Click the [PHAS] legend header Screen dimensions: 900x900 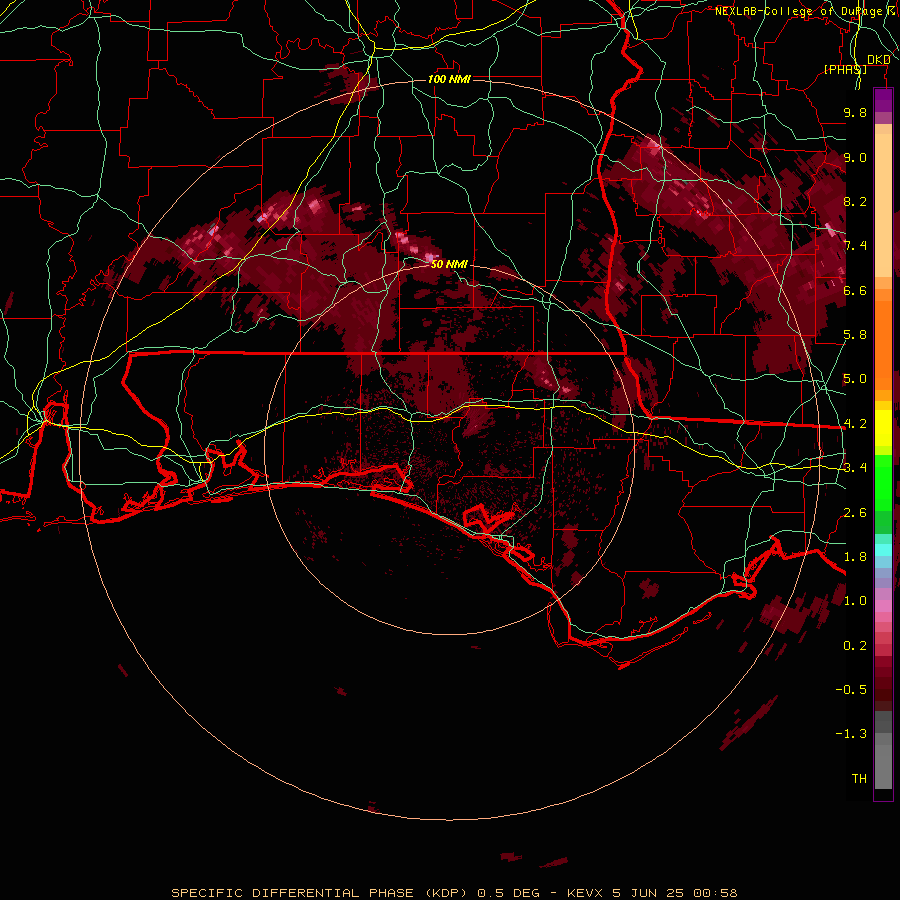pyautogui.click(x=845, y=69)
